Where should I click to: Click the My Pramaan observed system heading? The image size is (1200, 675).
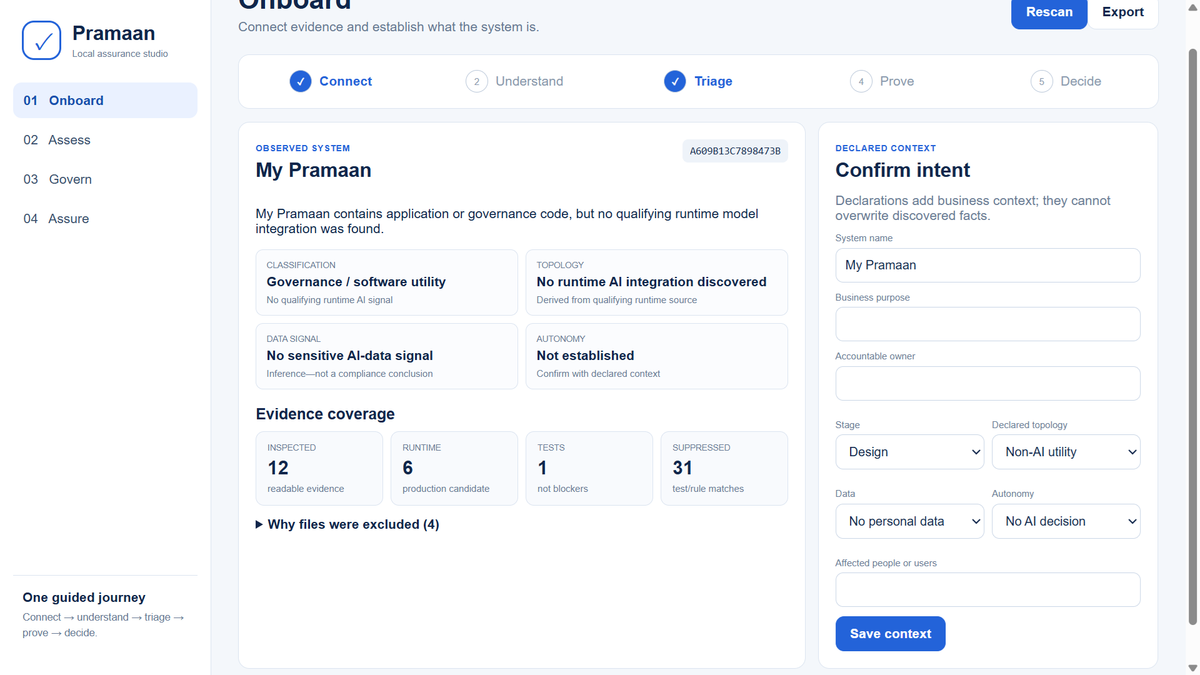pyautogui.click(x=314, y=170)
